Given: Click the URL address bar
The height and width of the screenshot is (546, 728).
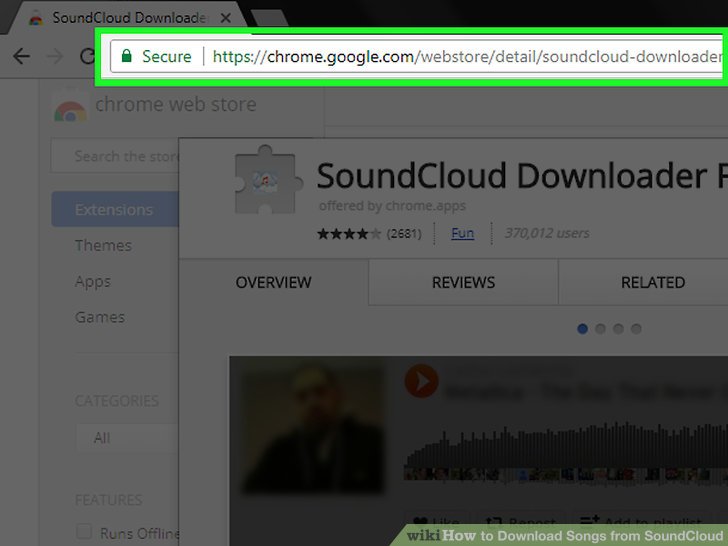Looking at the screenshot, I should click(x=416, y=56).
